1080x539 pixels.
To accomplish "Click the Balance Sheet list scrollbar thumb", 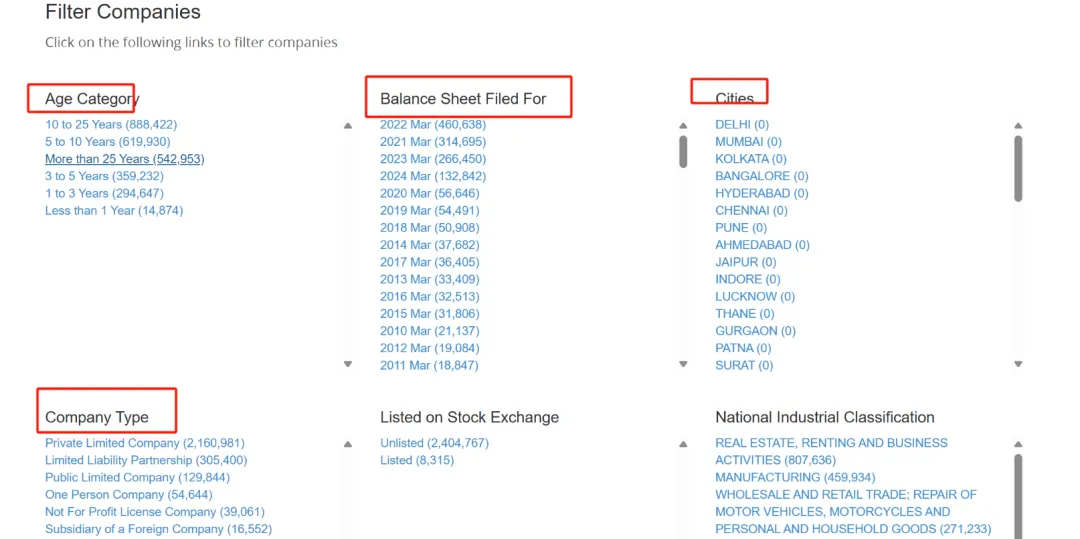I will pyautogui.click(x=683, y=151).
